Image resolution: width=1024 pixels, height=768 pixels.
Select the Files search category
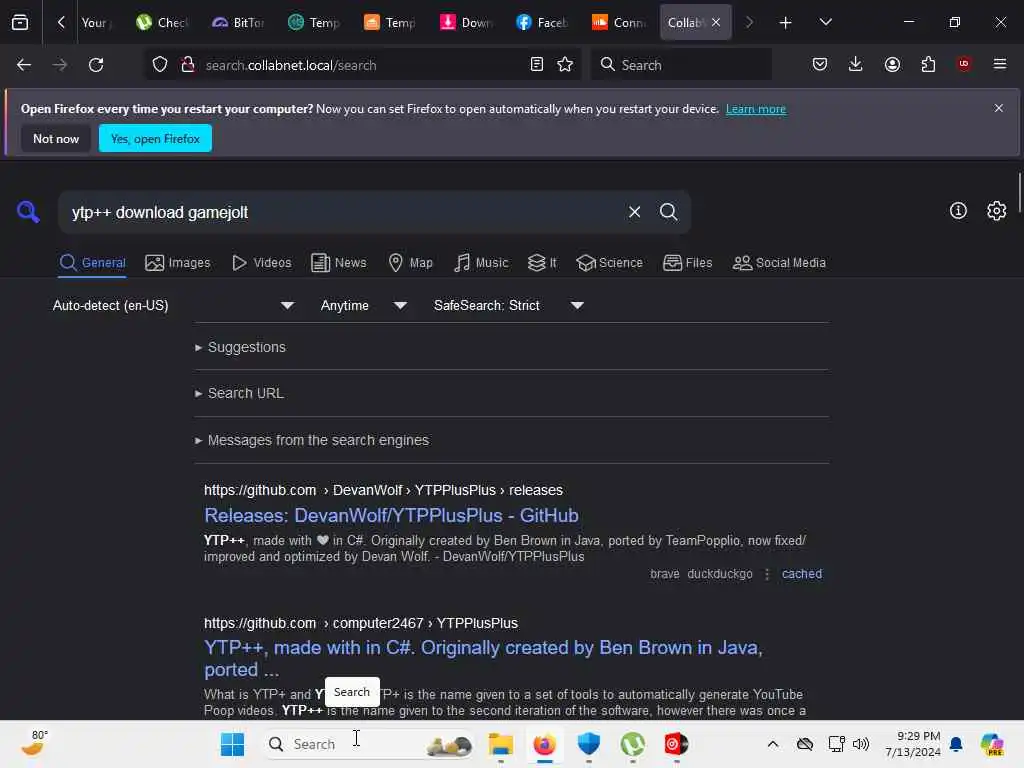pos(687,263)
